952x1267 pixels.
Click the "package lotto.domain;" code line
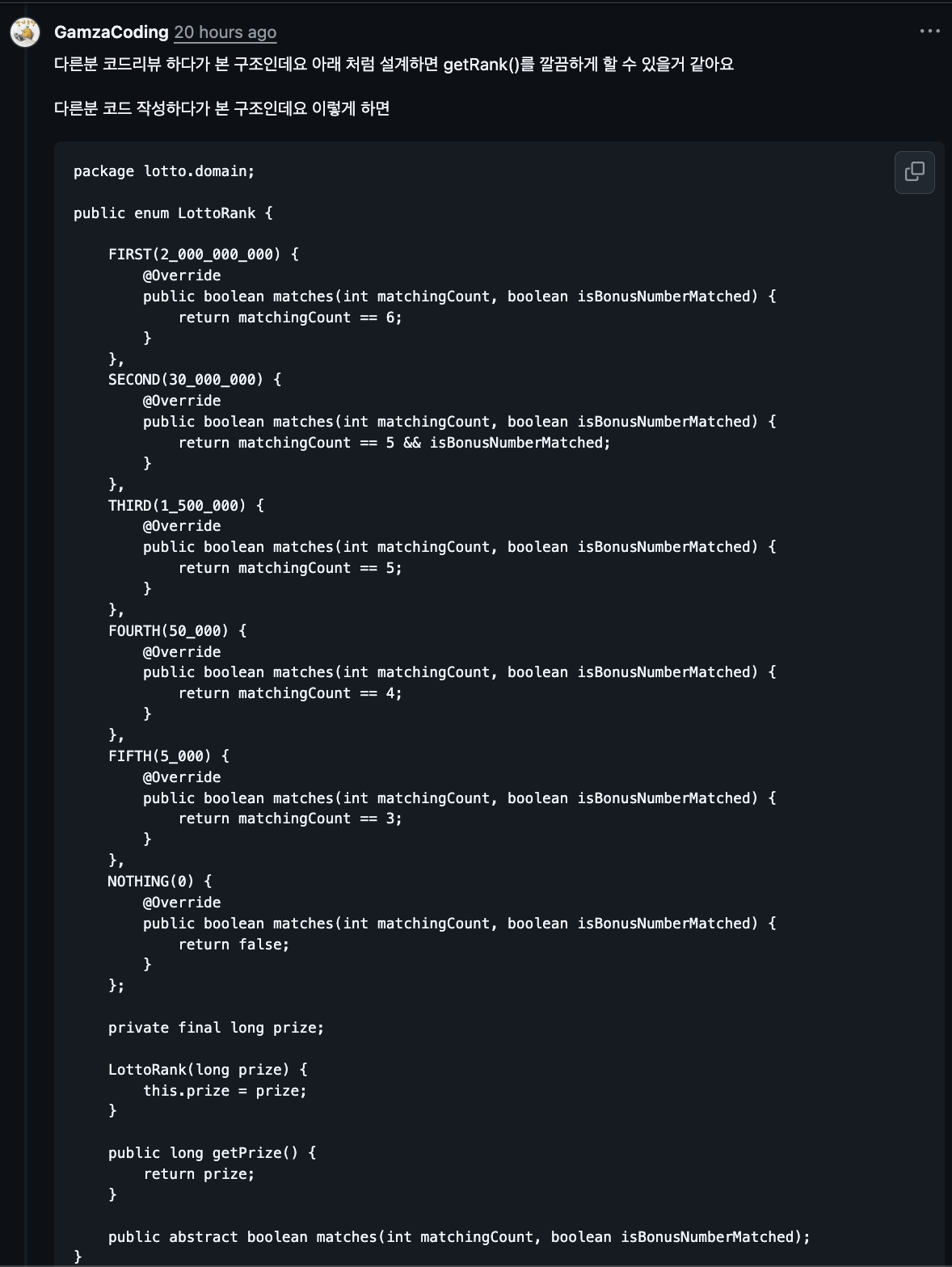[164, 171]
